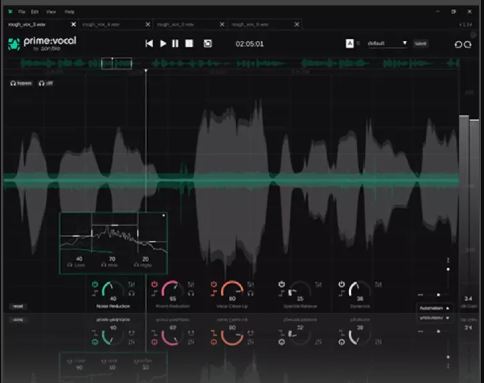The height and width of the screenshot is (383, 484).
Task: Click the skip-to-start playback button
Action: coord(149,44)
